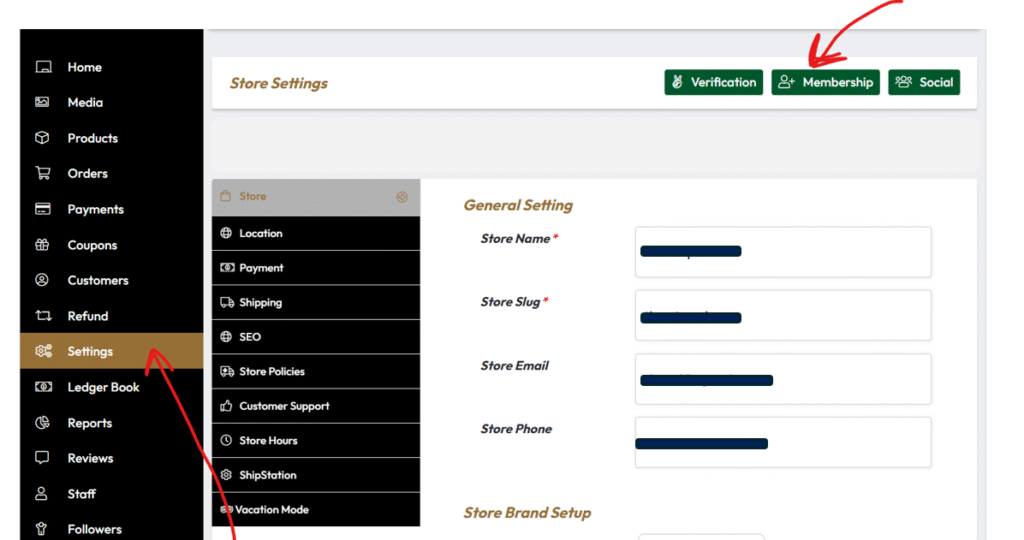
Task: Click the Products box icon
Action: [x=43, y=138]
